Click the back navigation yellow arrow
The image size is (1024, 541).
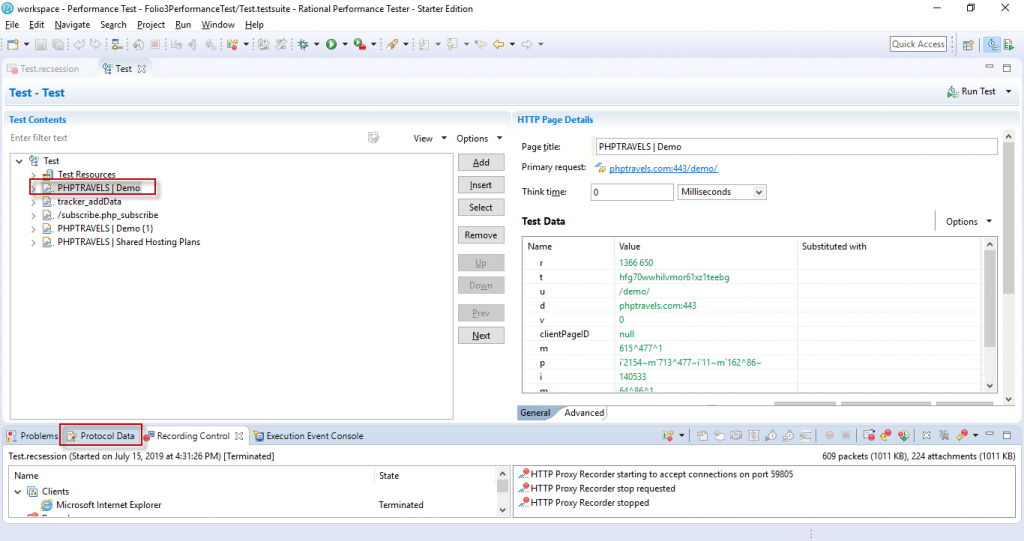[x=498, y=44]
